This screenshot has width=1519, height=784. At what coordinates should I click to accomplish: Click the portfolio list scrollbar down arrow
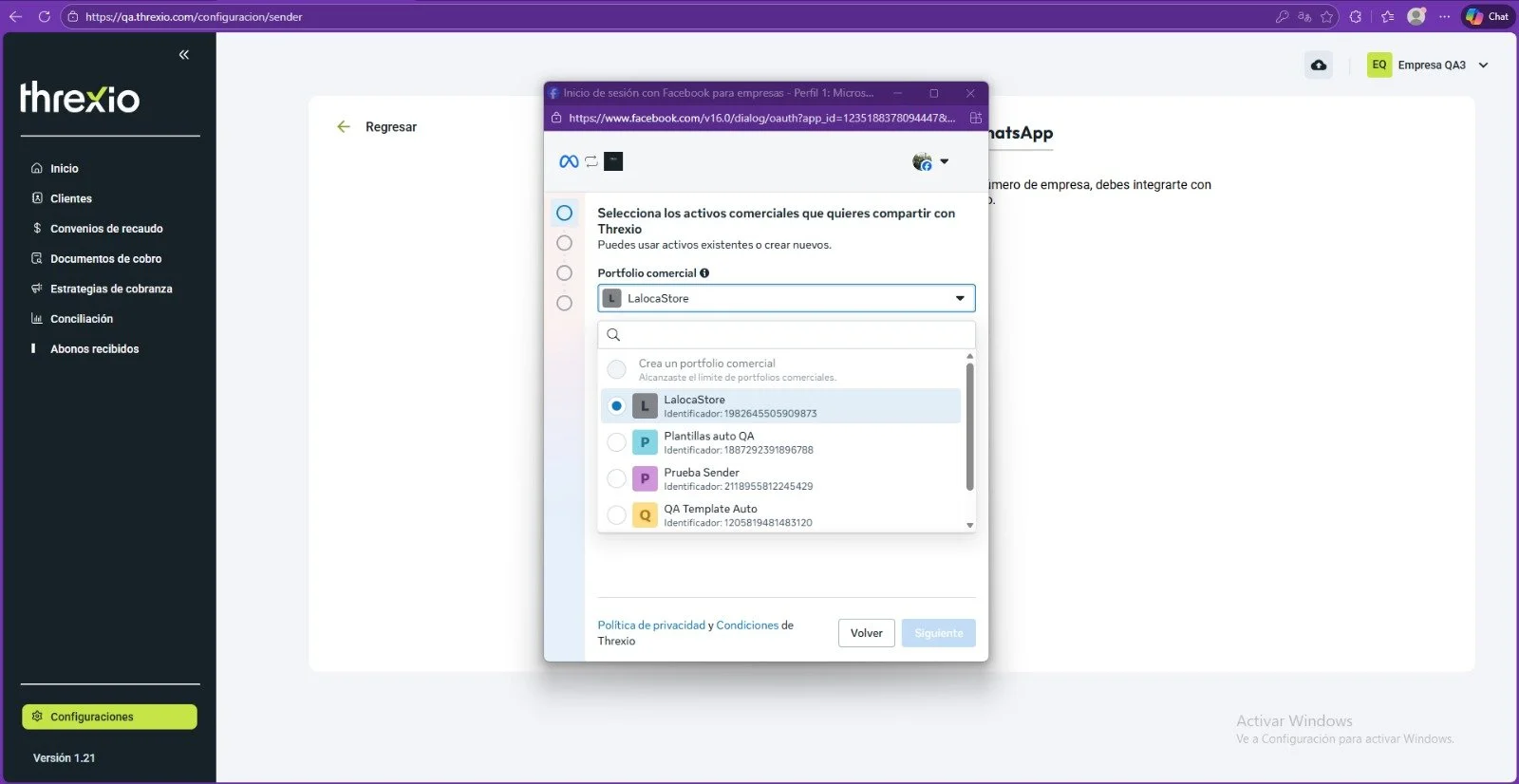point(969,525)
